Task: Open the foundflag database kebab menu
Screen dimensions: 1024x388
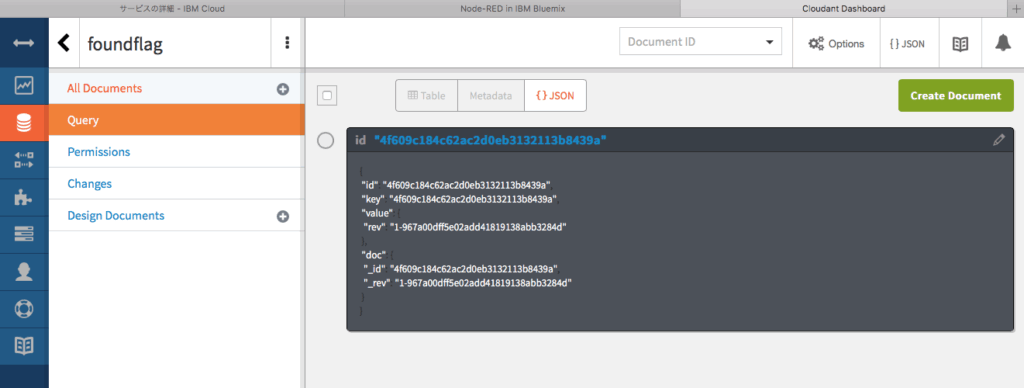Action: (287, 42)
